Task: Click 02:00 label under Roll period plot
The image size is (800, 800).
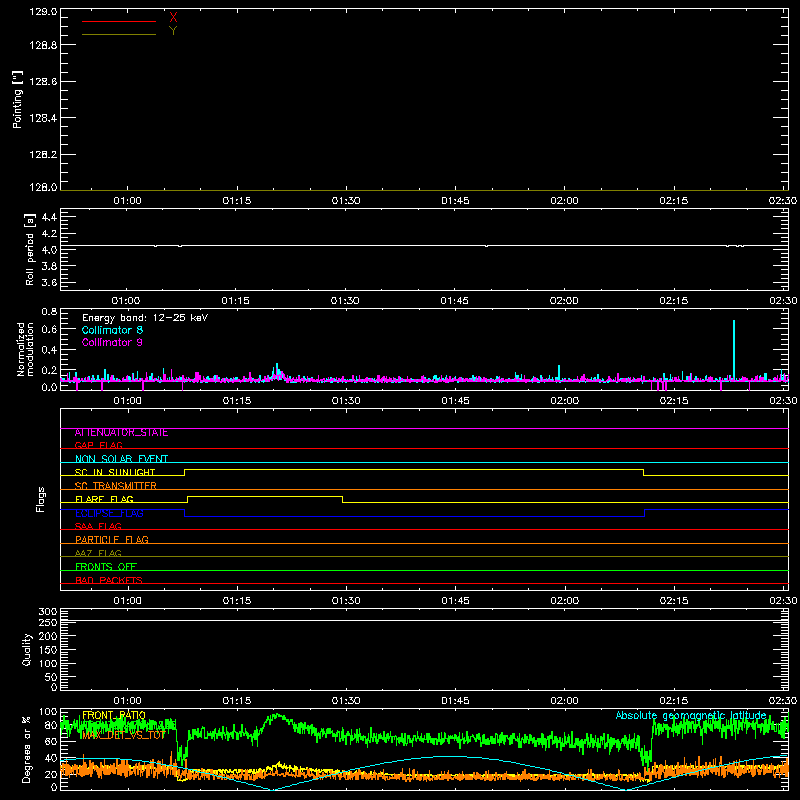Action: (564, 301)
